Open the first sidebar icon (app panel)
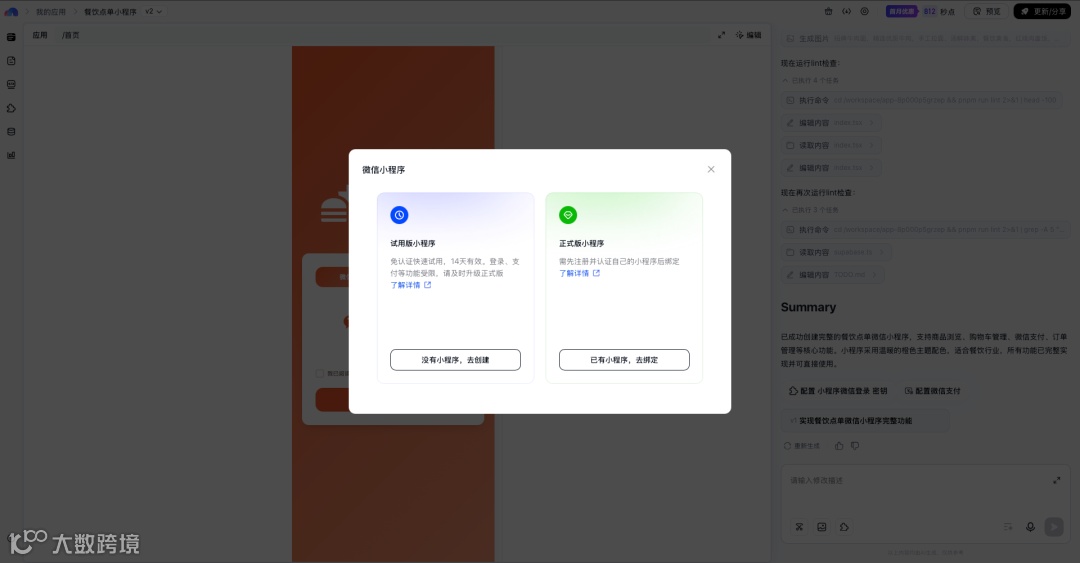Screen dimensions: 1080x563 click(x=11, y=37)
